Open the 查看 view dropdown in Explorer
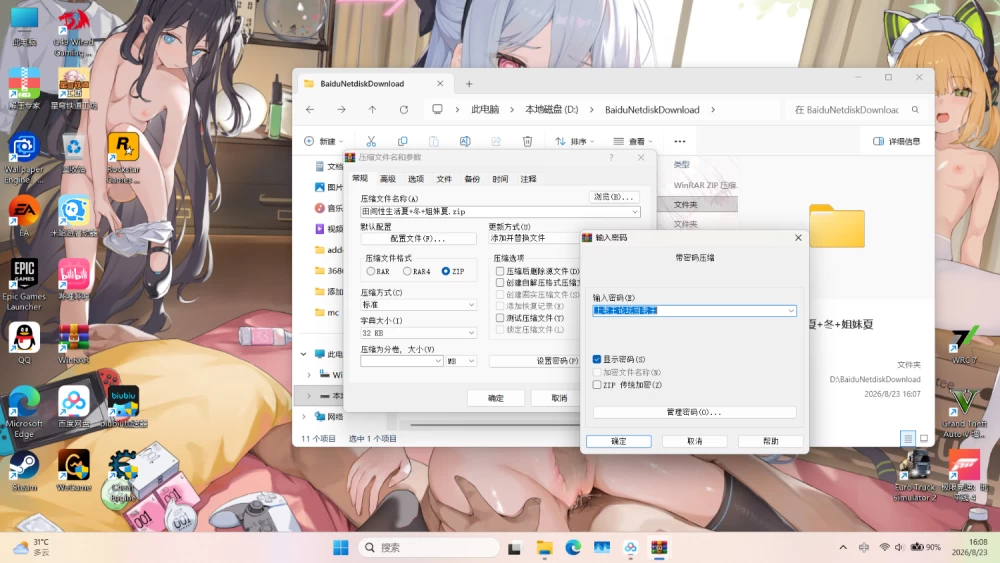 click(x=633, y=141)
